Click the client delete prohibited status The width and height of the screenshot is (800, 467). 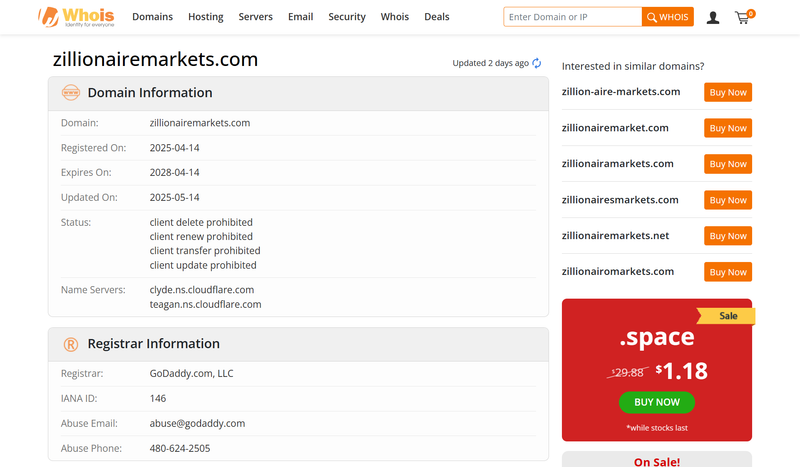(x=201, y=223)
